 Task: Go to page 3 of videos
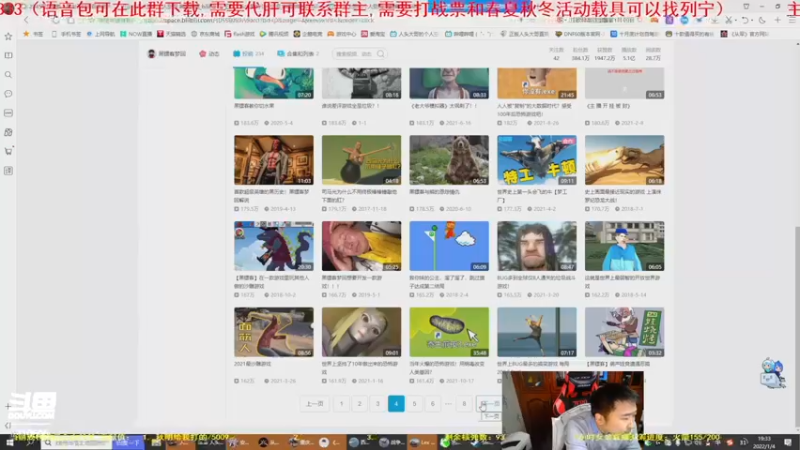(x=378, y=404)
